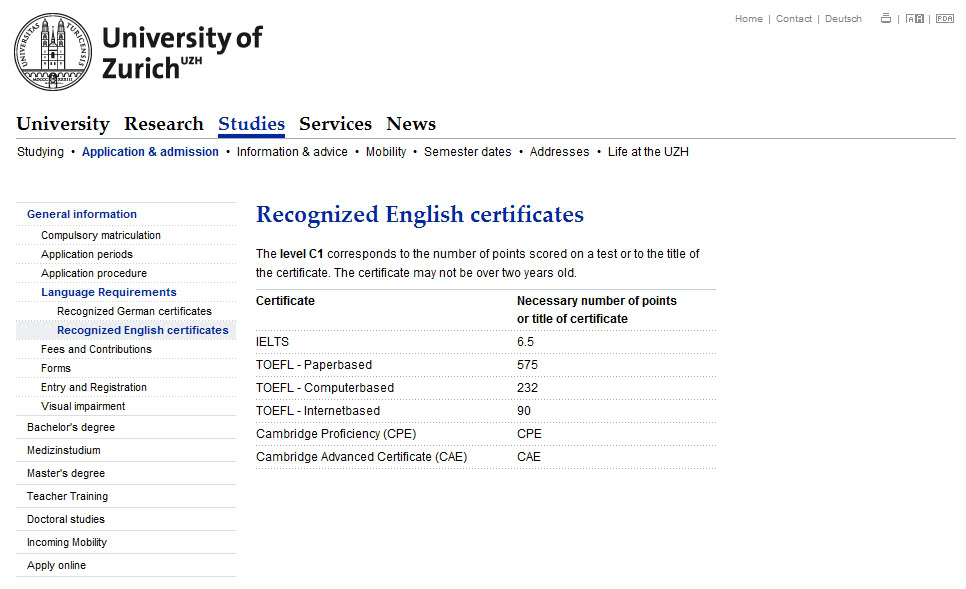Go to Studying submenu item

(40, 152)
